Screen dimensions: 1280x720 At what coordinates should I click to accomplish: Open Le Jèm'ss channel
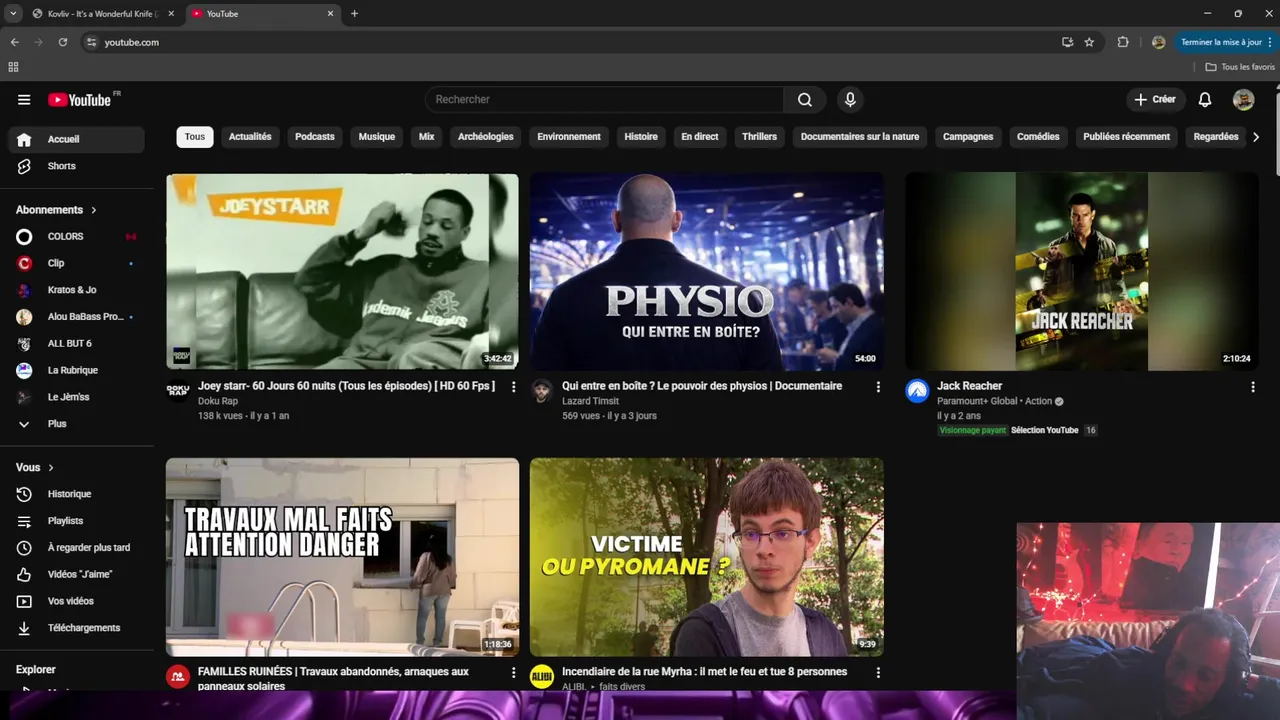[76, 397]
